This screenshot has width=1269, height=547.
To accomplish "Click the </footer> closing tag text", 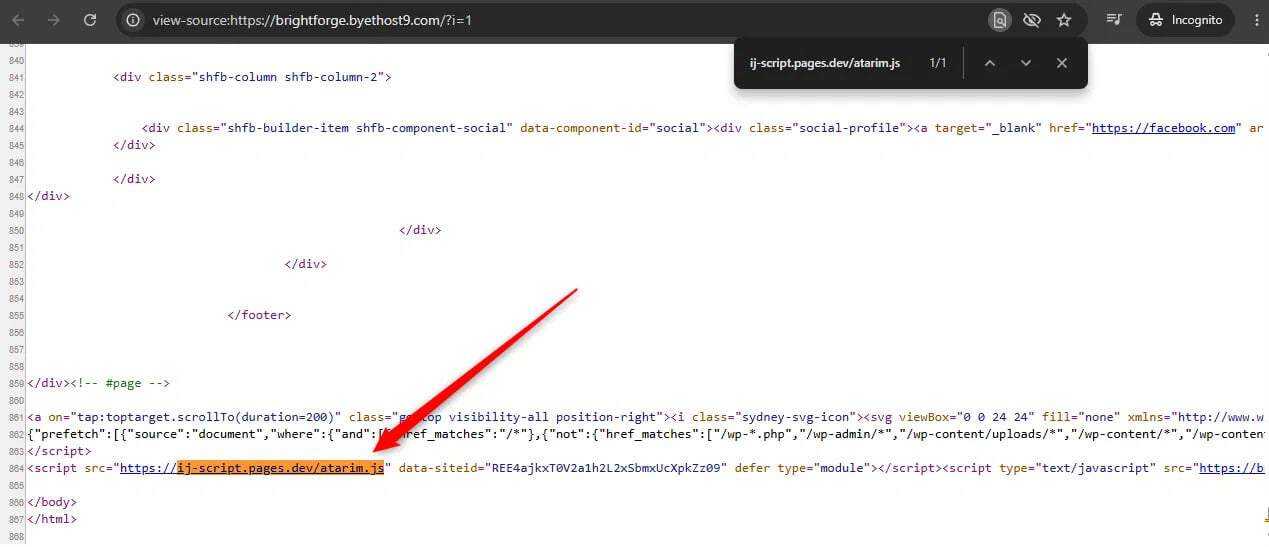I will 259,315.
